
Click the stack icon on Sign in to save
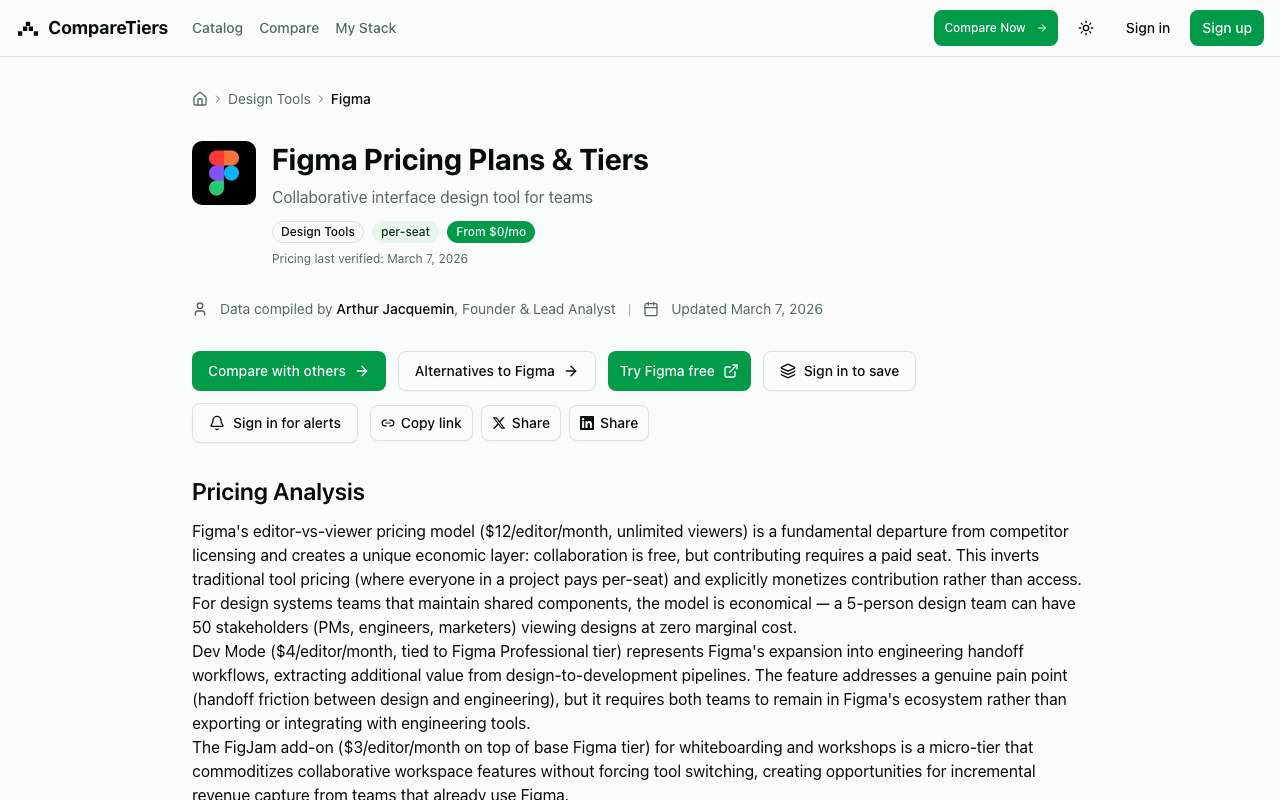(x=788, y=371)
